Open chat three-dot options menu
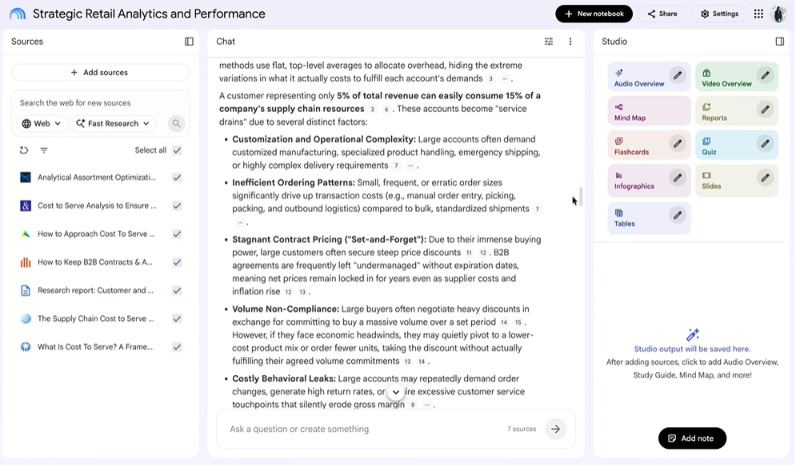 [570, 42]
